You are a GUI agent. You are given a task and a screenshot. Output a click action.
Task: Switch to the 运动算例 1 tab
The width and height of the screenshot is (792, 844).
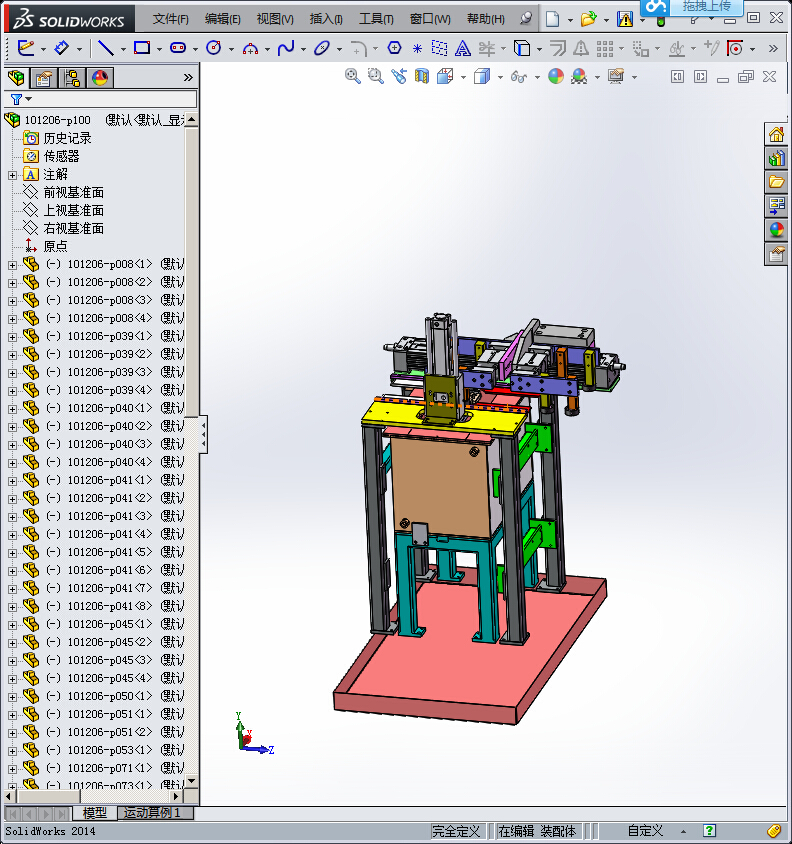click(152, 813)
